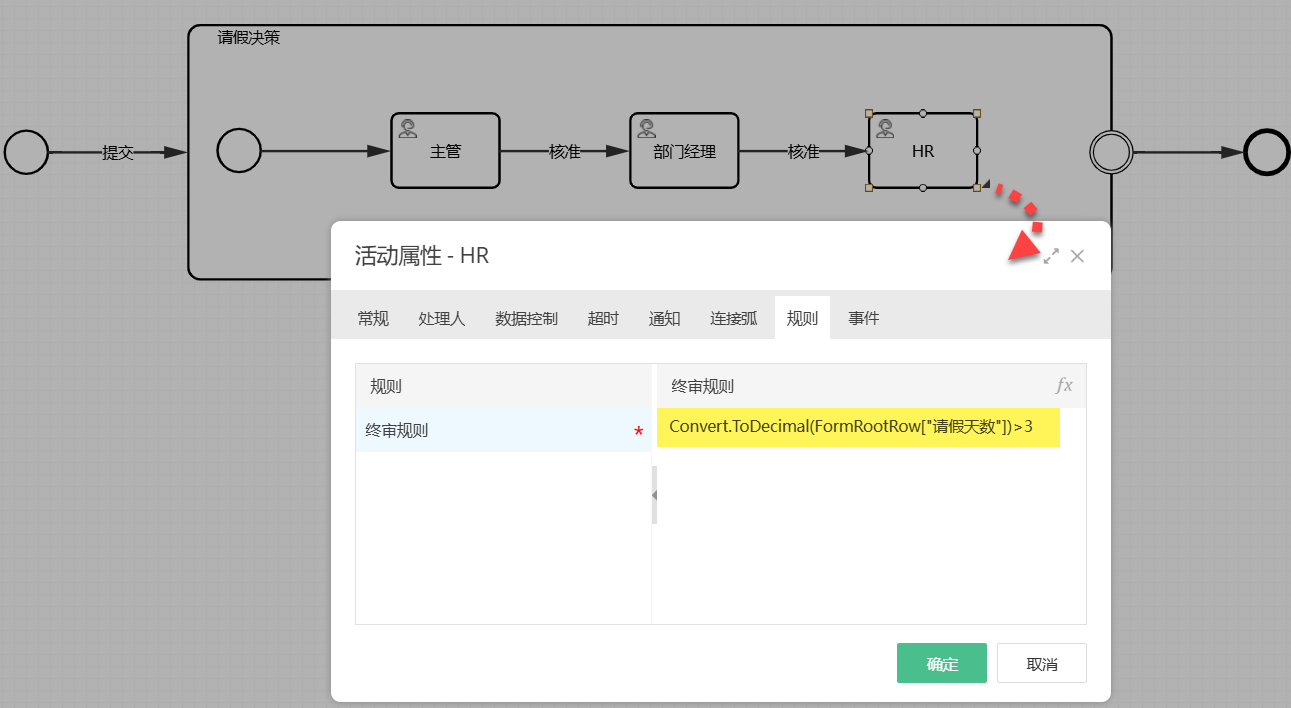This screenshot has width=1291, height=708.
Task: Open the 连接弧 tab
Action: point(733,318)
